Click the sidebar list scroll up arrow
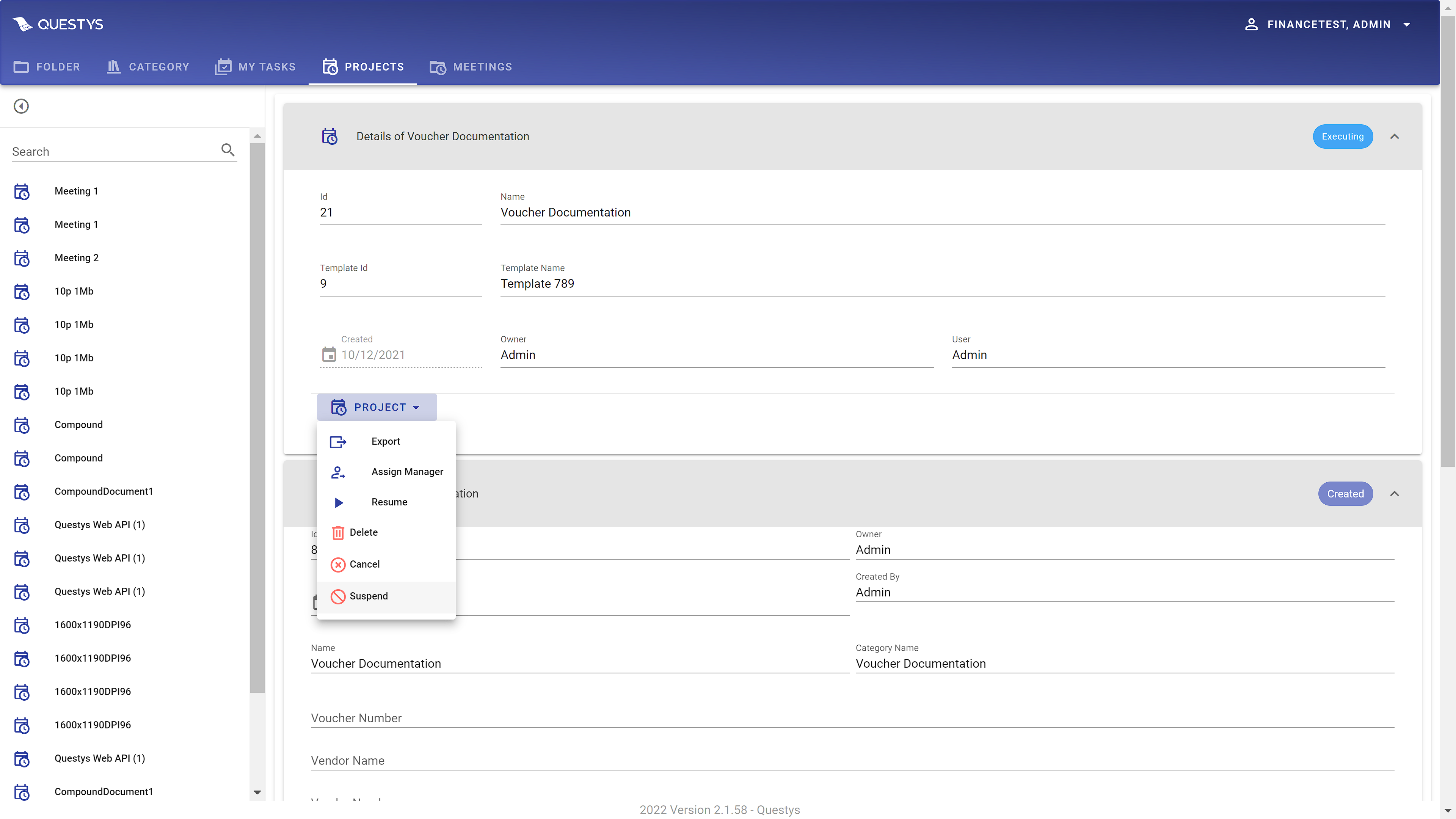Image resolution: width=1456 pixels, height=819 pixels. point(257,136)
